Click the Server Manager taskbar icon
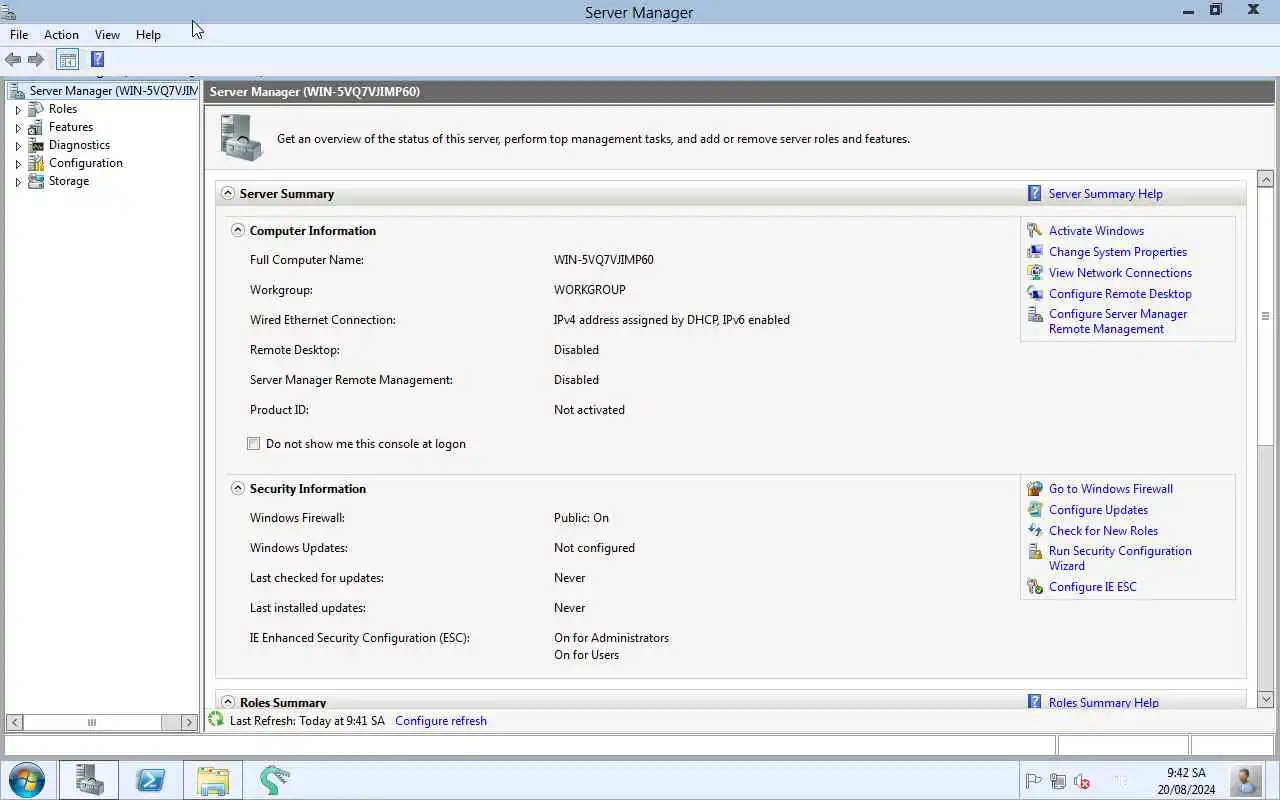 click(89, 780)
